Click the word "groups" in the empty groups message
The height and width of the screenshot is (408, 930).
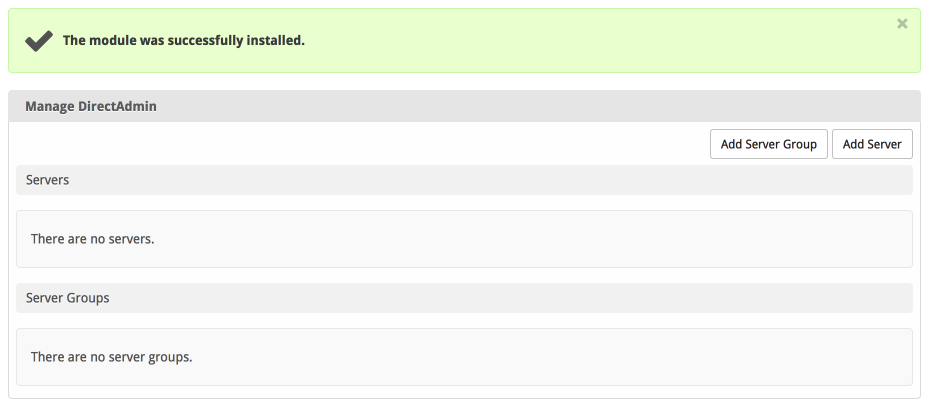tap(169, 356)
